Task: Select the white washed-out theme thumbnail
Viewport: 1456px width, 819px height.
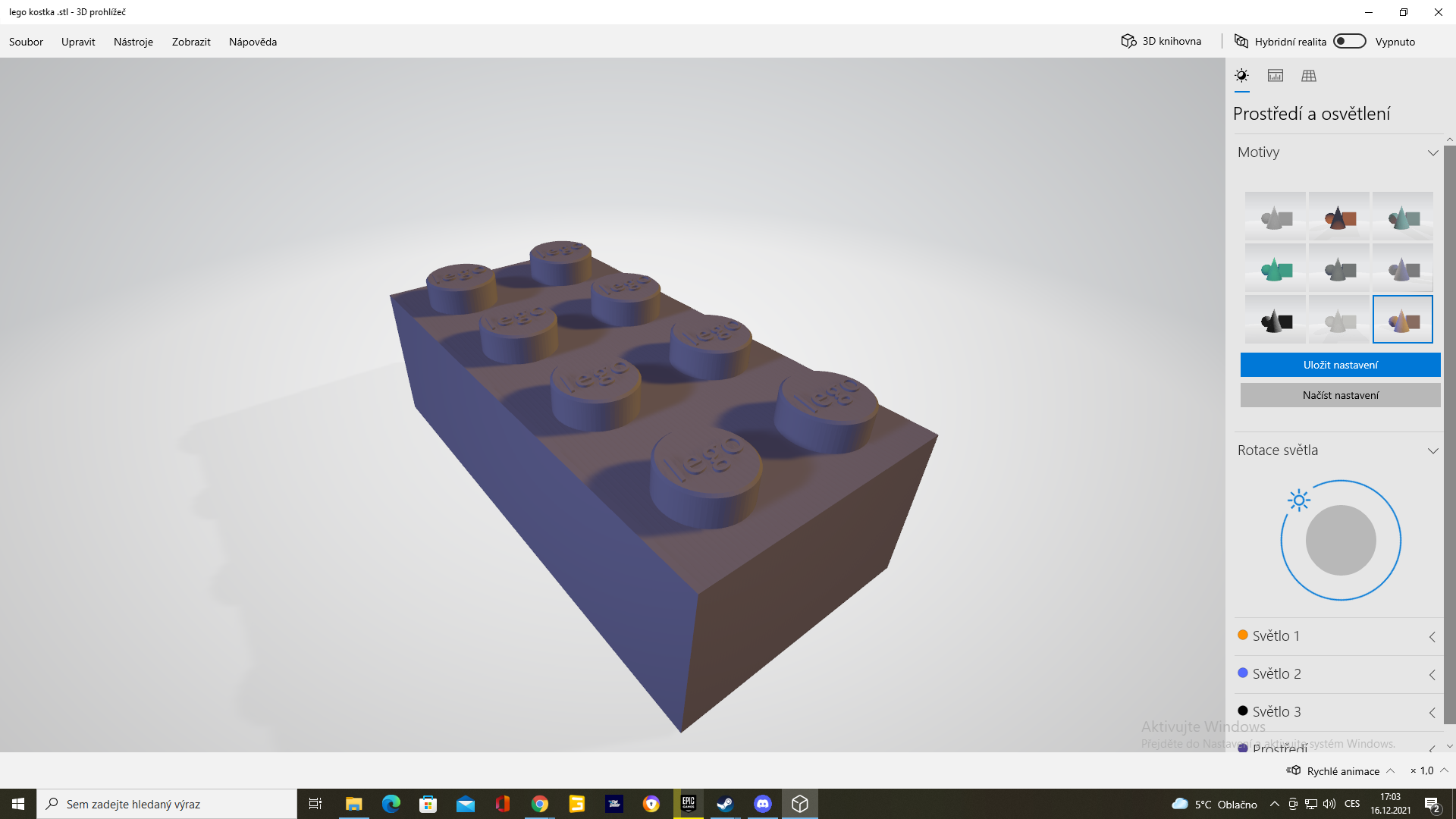Action: point(1339,319)
